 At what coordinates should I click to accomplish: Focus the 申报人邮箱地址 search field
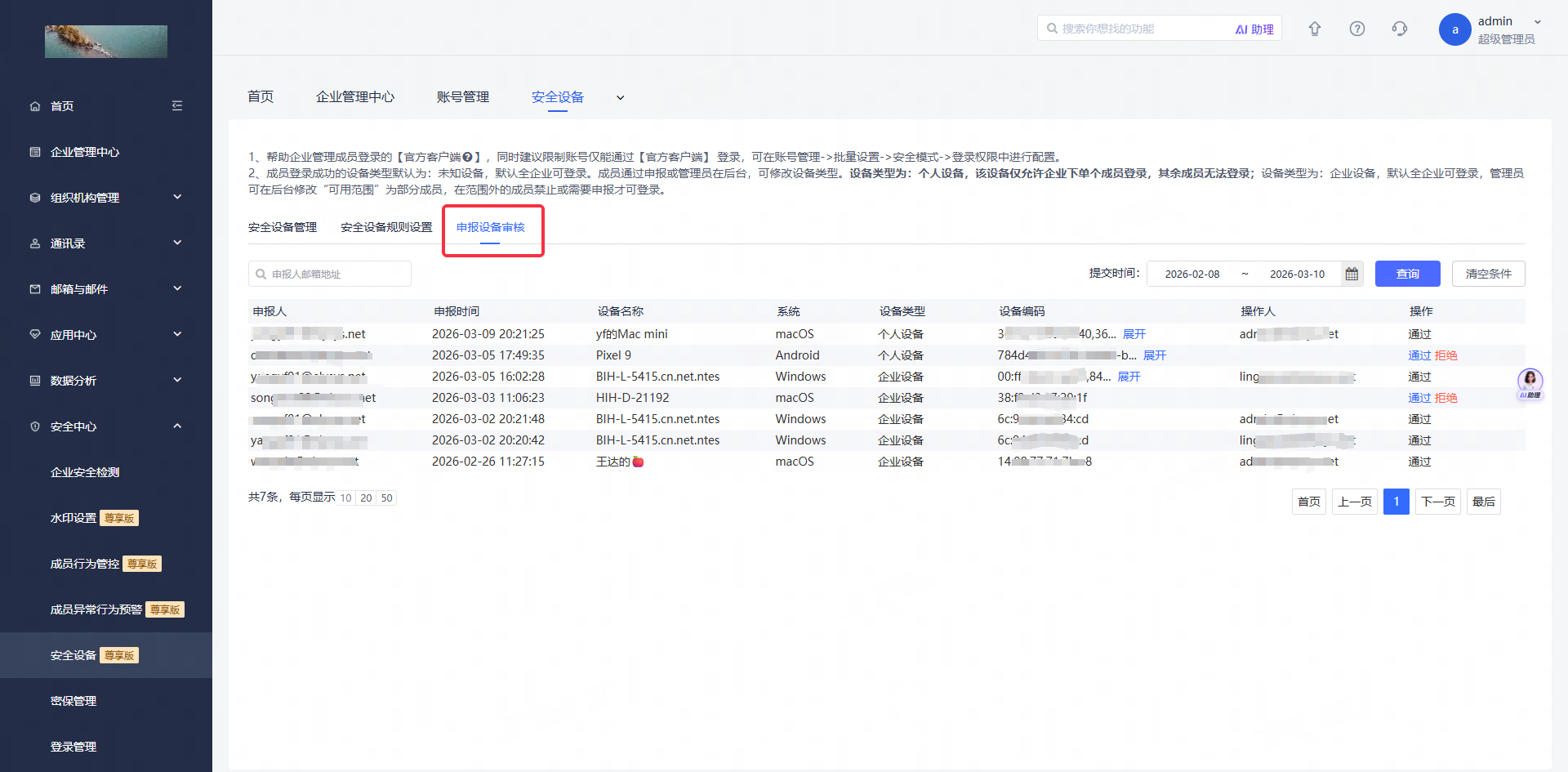coord(330,274)
